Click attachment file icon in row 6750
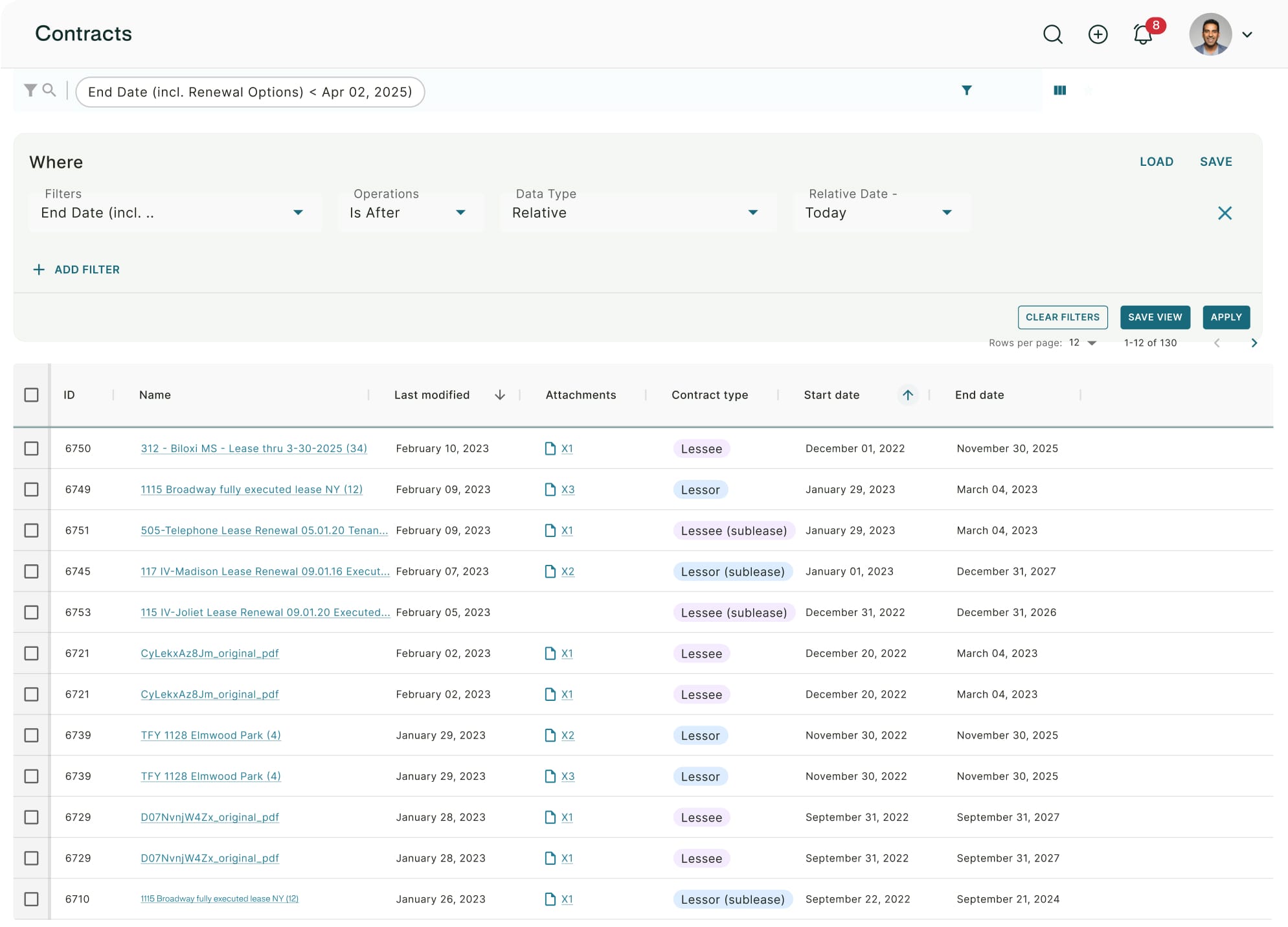The height and width of the screenshot is (927, 1288). (550, 448)
